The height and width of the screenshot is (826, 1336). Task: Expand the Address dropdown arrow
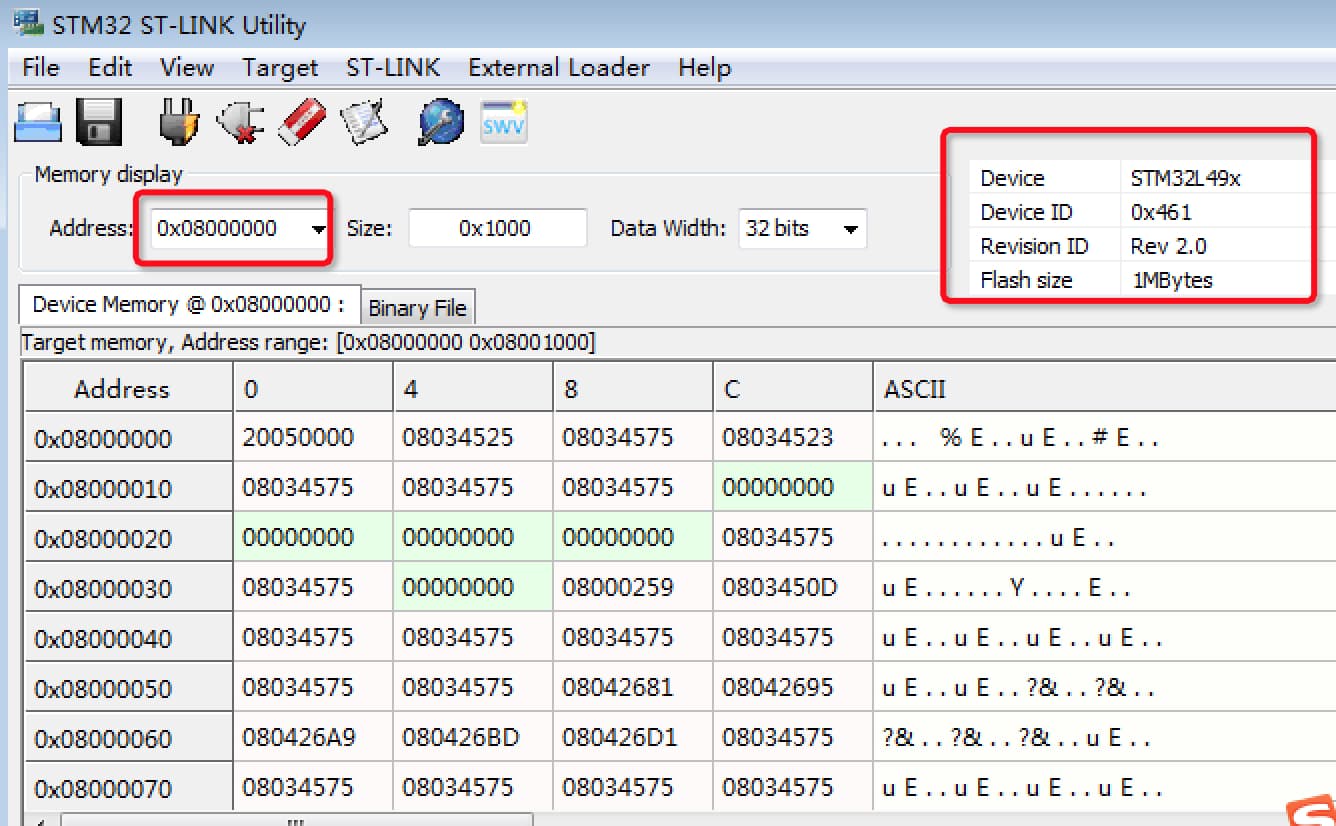(318, 229)
